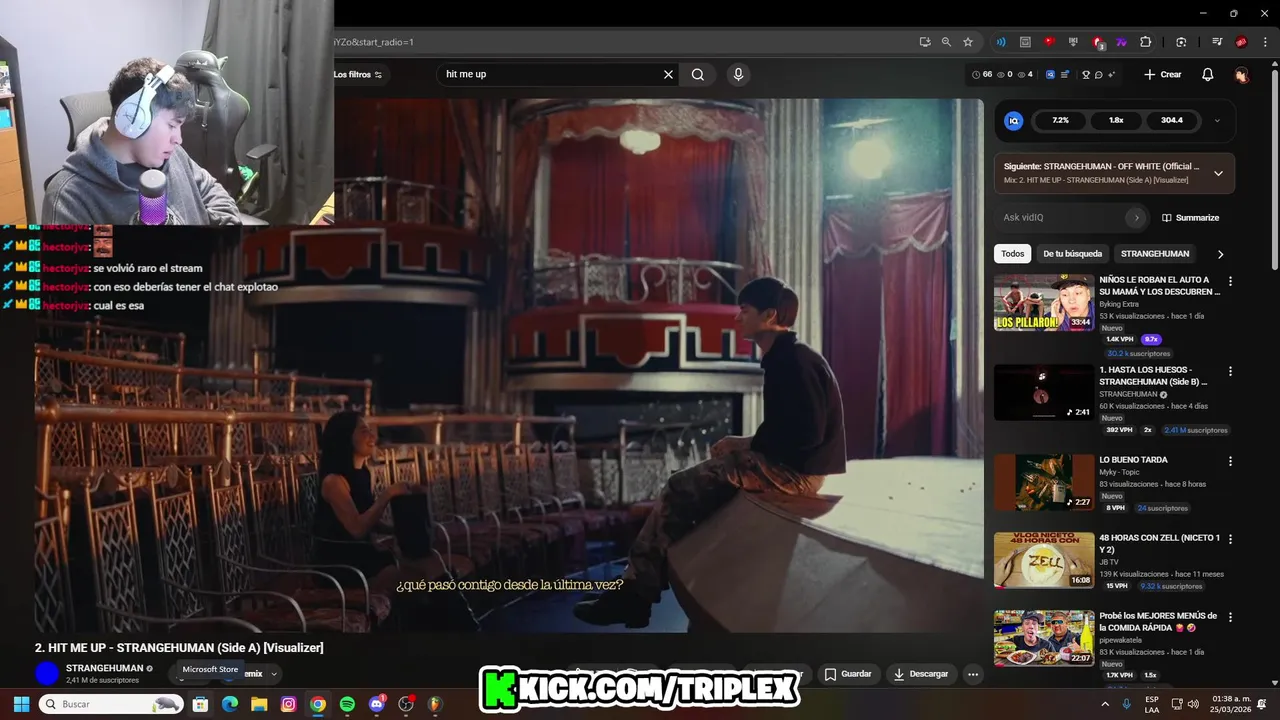Send the Ask vidIQ question arrow
The height and width of the screenshot is (720, 1280).
click(x=1135, y=217)
